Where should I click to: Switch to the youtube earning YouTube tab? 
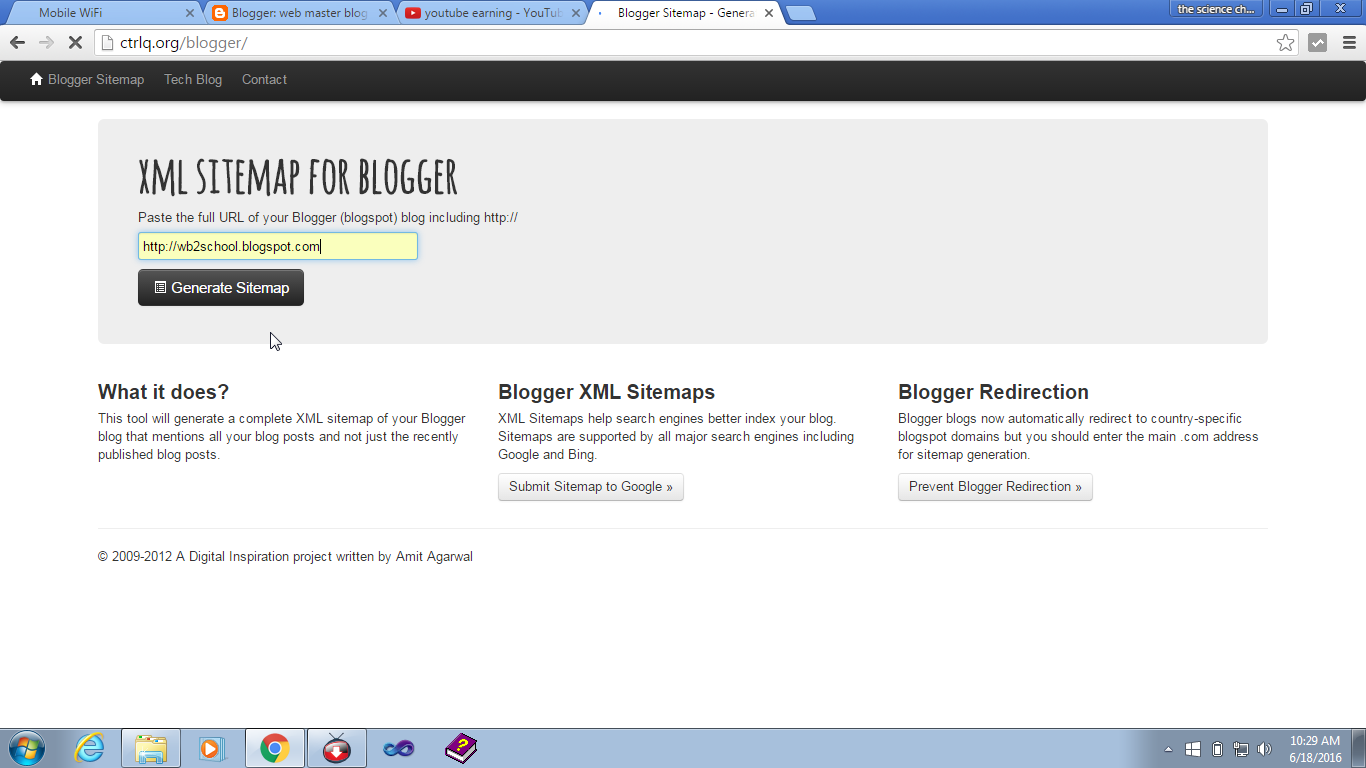(x=493, y=13)
